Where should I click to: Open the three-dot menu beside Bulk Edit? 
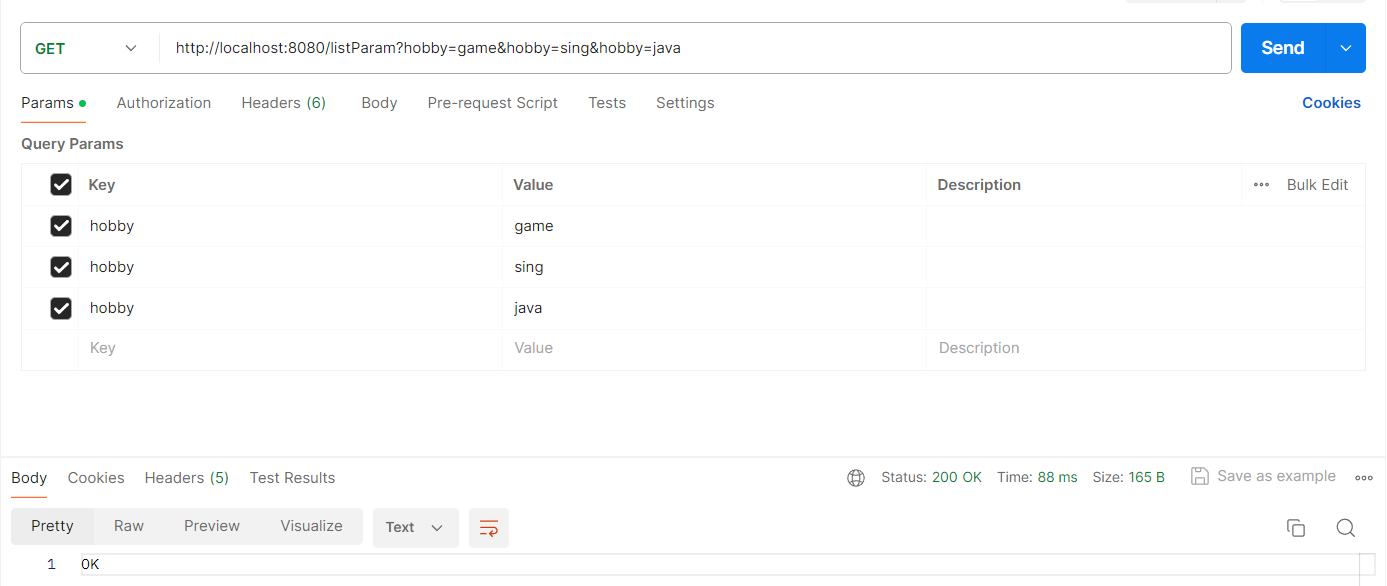[1261, 185]
